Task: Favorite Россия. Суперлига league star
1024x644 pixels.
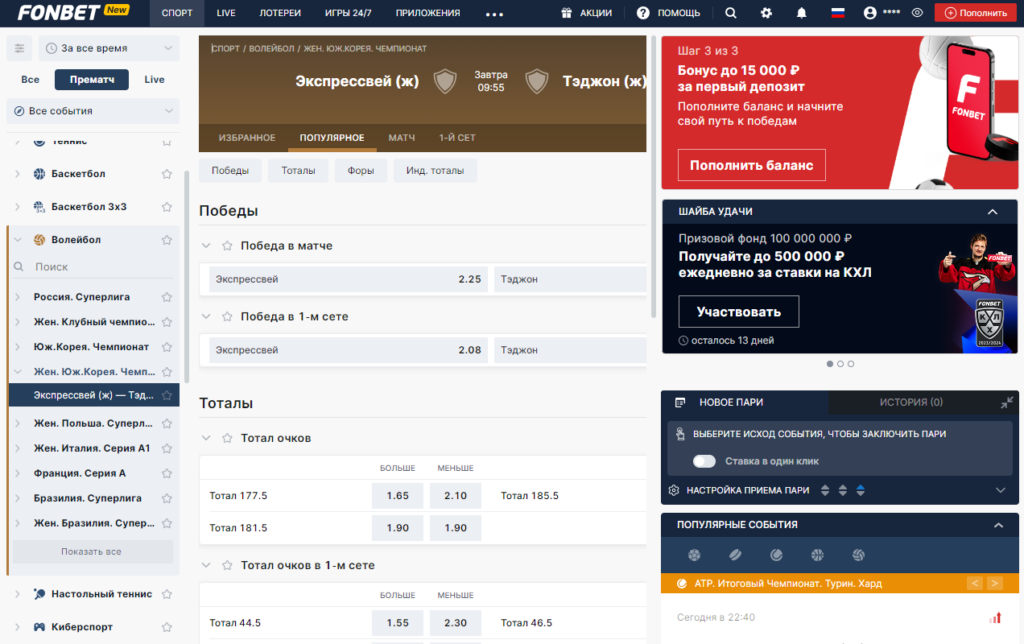Action: click(167, 297)
